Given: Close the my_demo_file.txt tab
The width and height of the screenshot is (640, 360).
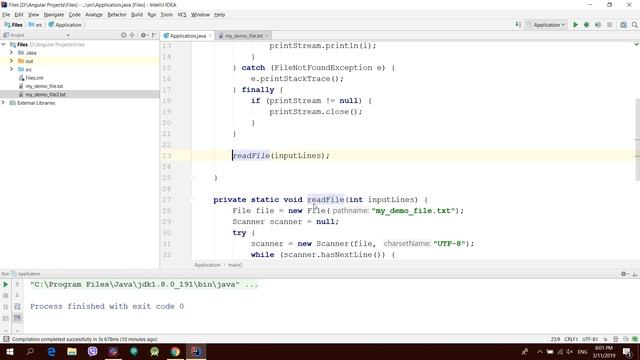Looking at the screenshot, I should (x=267, y=36).
